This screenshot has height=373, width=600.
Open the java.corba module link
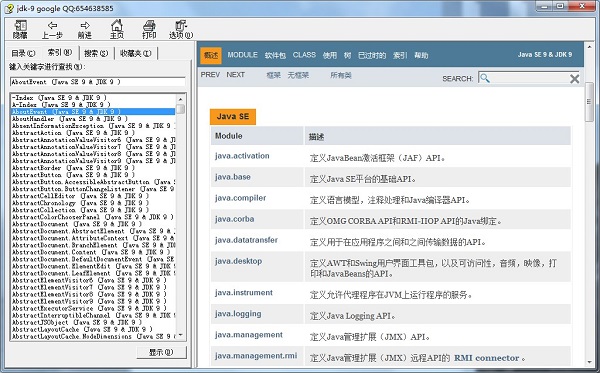[x=235, y=219]
